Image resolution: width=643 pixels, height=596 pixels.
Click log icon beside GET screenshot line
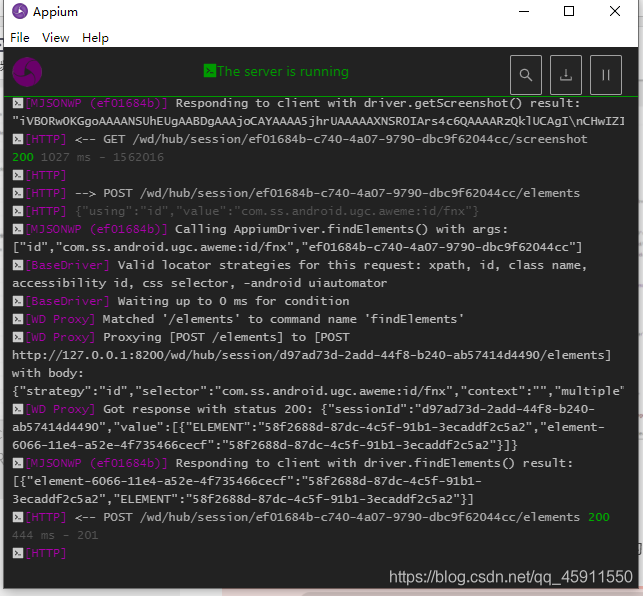coord(18,139)
